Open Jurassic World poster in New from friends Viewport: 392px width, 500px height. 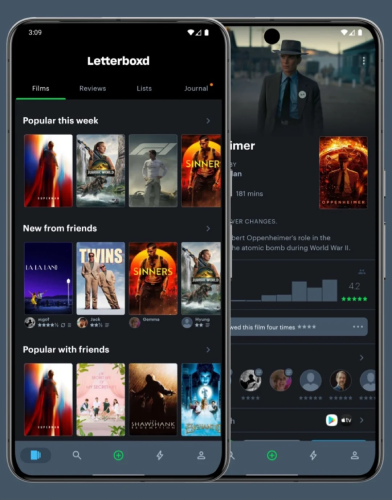tap(201, 278)
